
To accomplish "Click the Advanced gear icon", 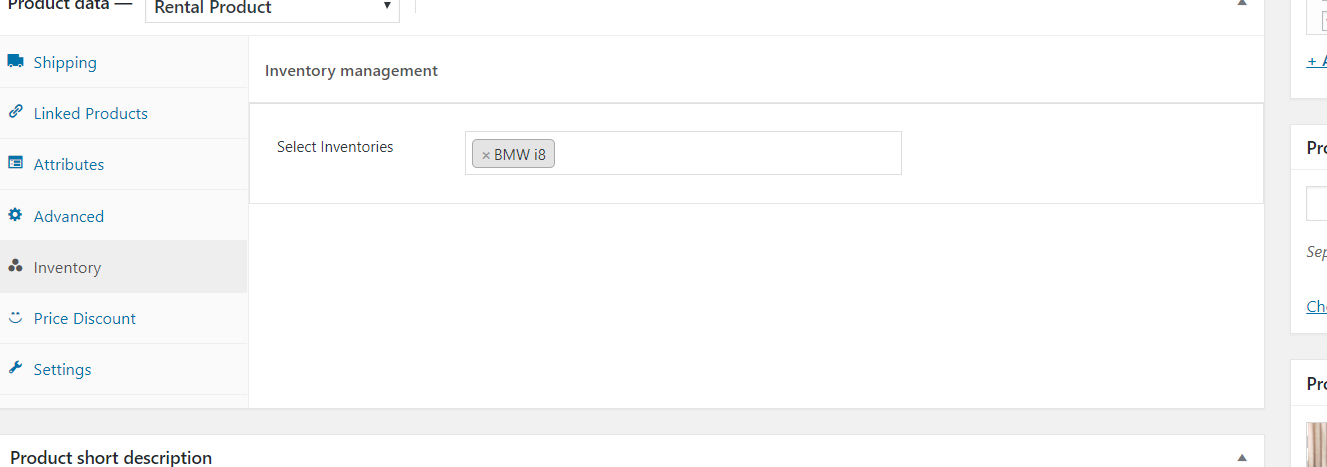I will 15,215.
